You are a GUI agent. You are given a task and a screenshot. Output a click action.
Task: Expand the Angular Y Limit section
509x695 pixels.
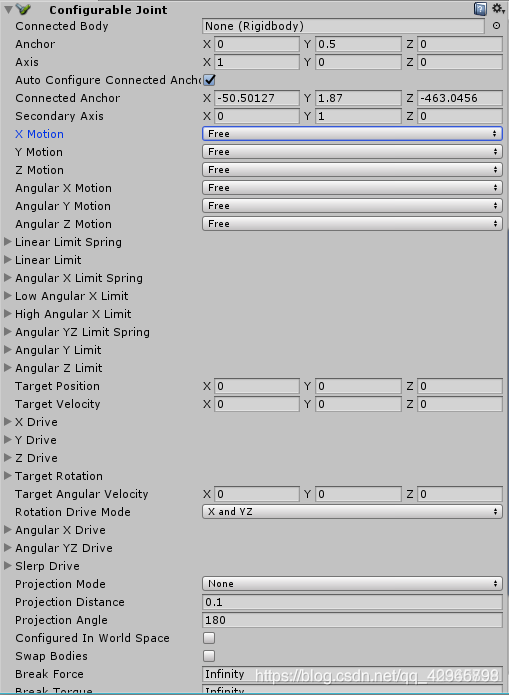(8, 350)
